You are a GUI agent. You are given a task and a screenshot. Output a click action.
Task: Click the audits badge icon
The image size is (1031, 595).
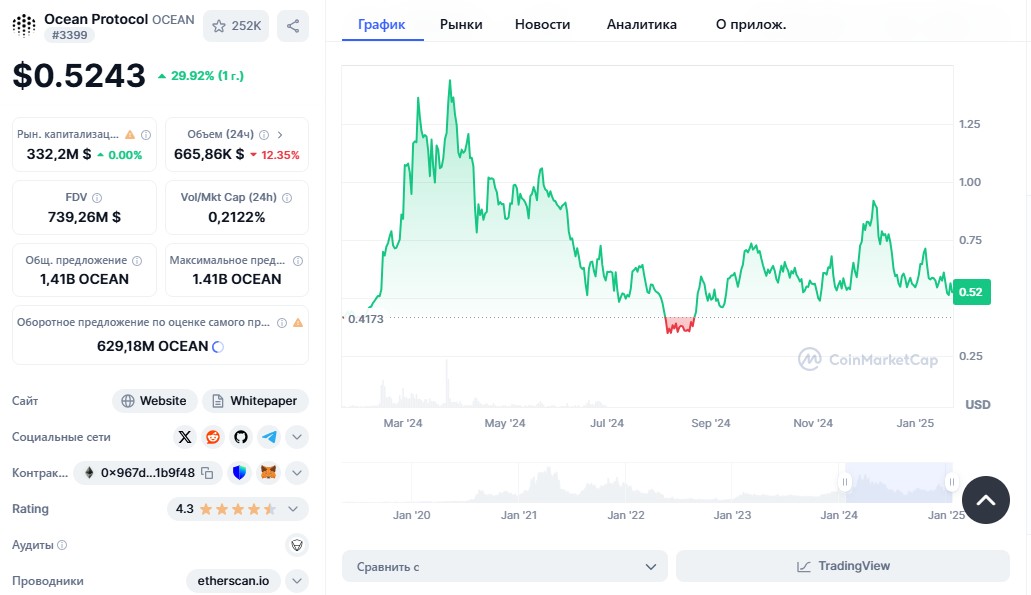[296, 545]
